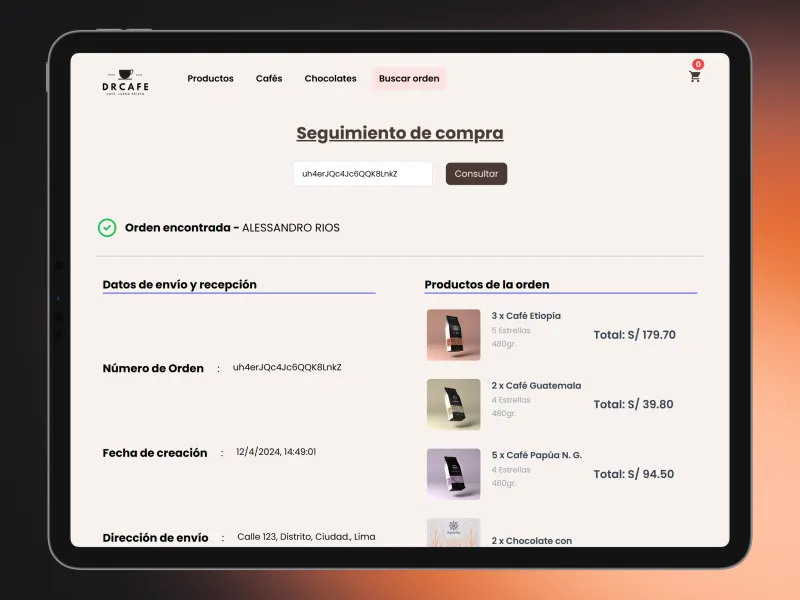Click the DRCAFE logo

(x=124, y=80)
